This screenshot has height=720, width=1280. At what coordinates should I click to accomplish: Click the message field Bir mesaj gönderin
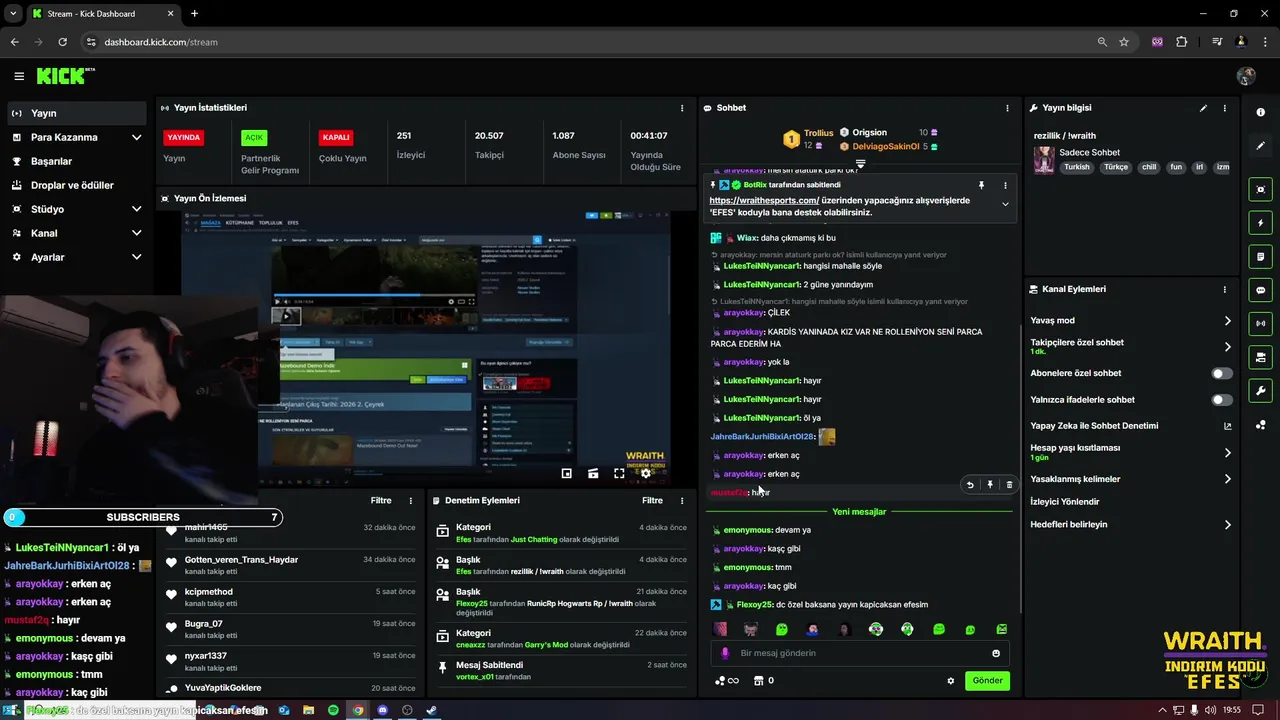[860, 653]
